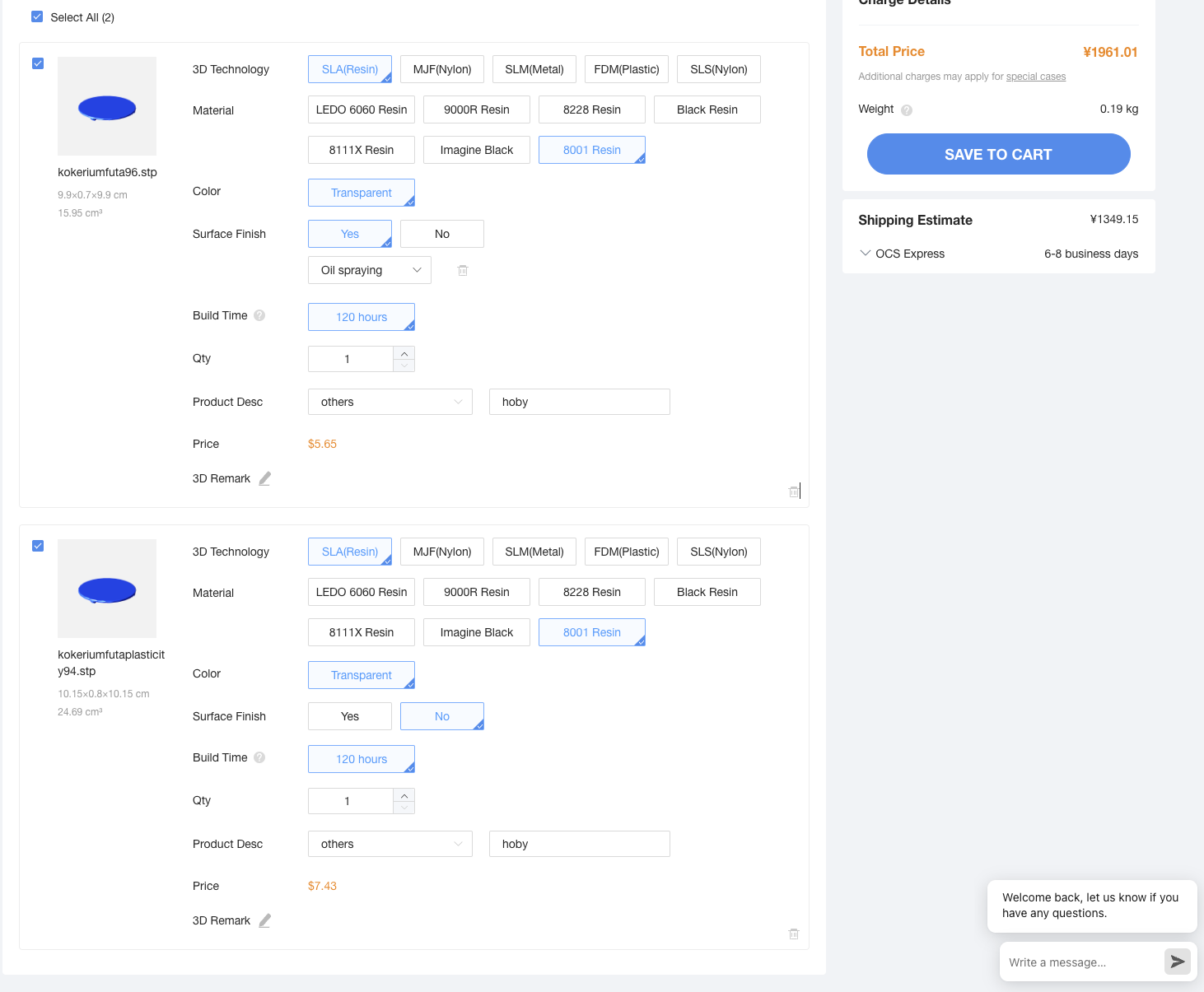The width and height of the screenshot is (1204, 992).
Task: Uncheck the kokeriumfutaplasticity94.stp item checkbox
Action: [x=38, y=546]
